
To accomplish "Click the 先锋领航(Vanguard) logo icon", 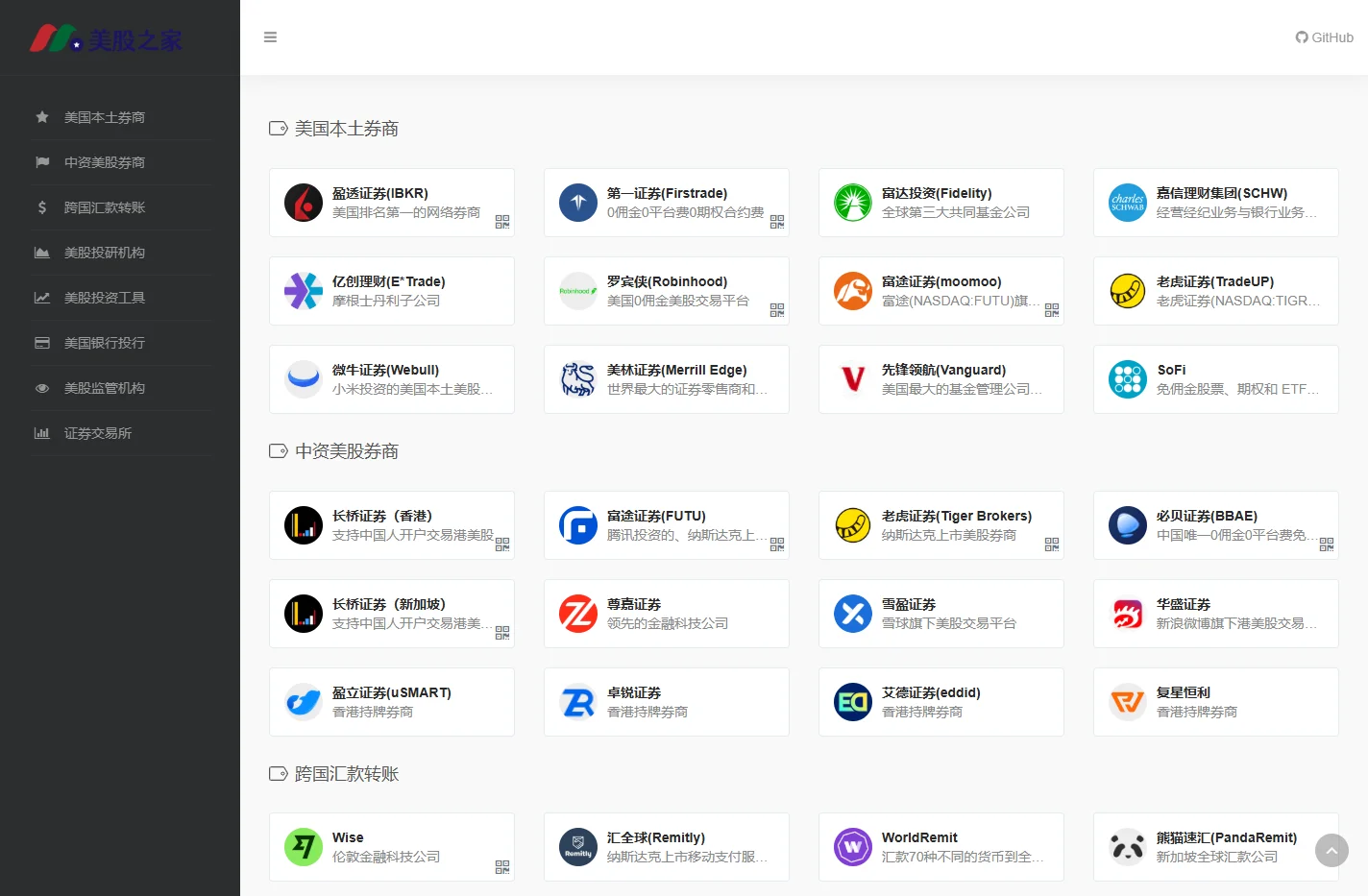I will click(x=853, y=379).
